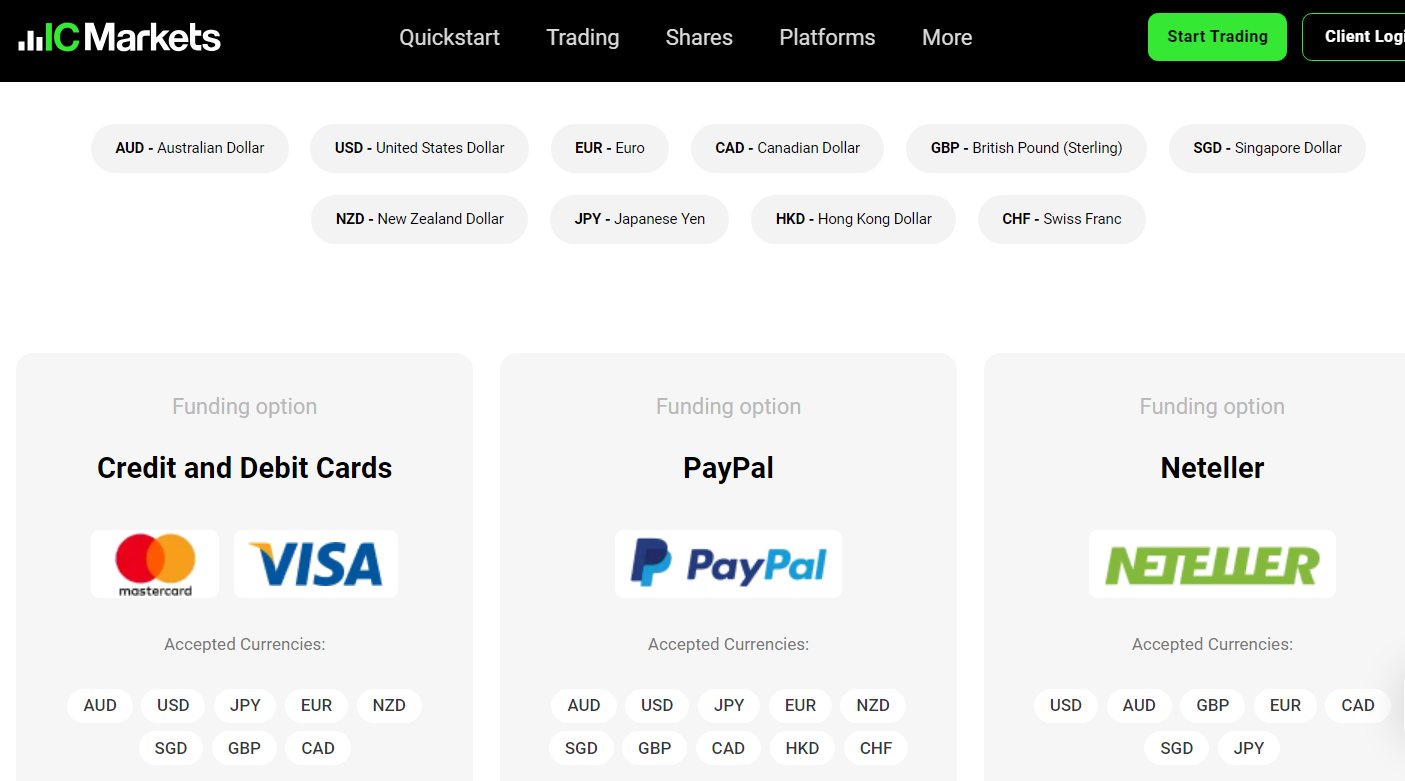Choose the GBP - British Pound filter

[x=1026, y=148]
